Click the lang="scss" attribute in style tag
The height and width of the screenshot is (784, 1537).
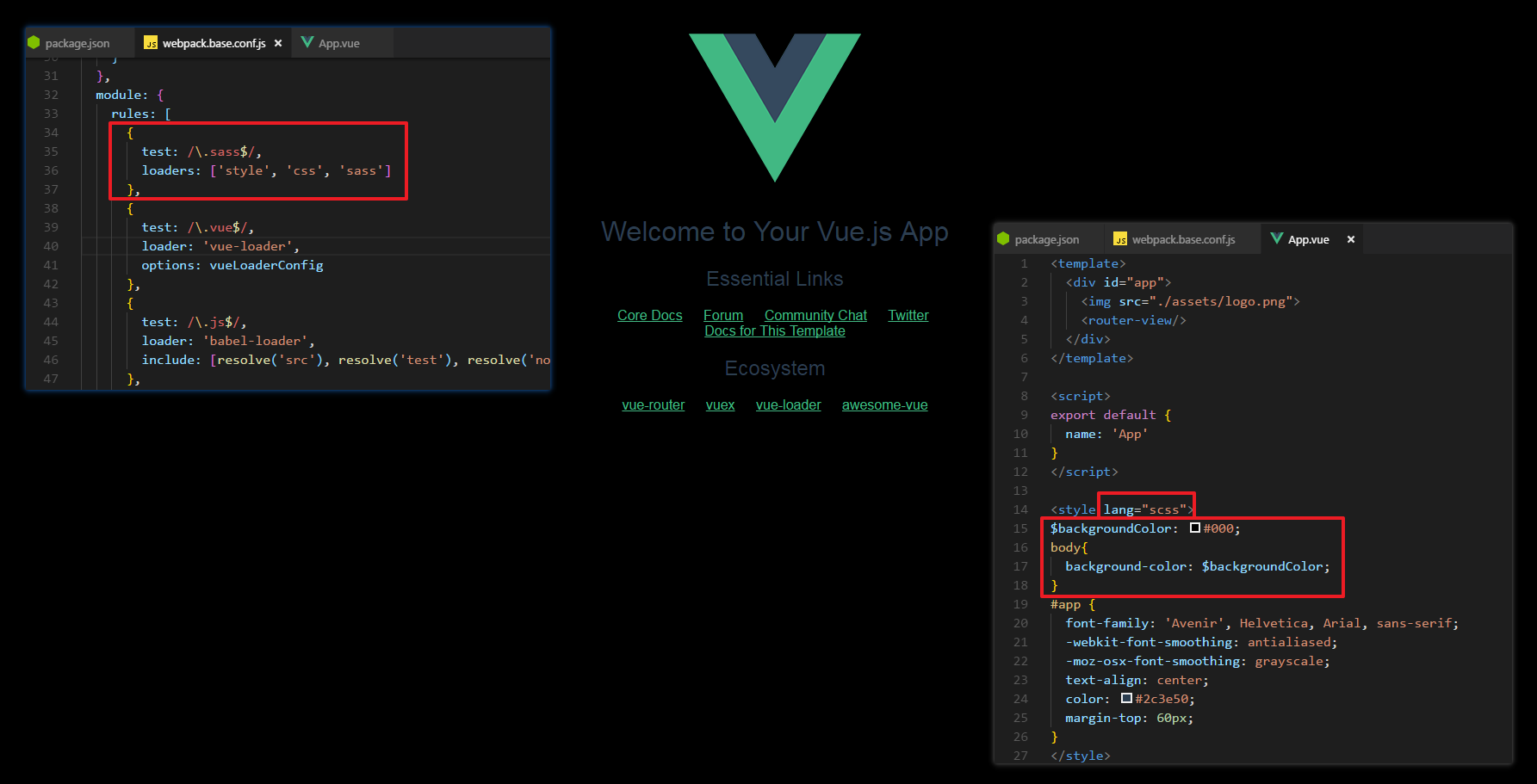click(x=1145, y=509)
